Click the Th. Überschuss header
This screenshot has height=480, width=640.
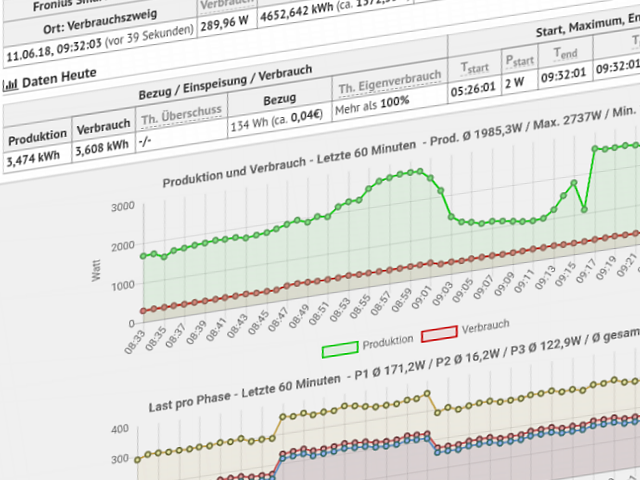click(181, 114)
